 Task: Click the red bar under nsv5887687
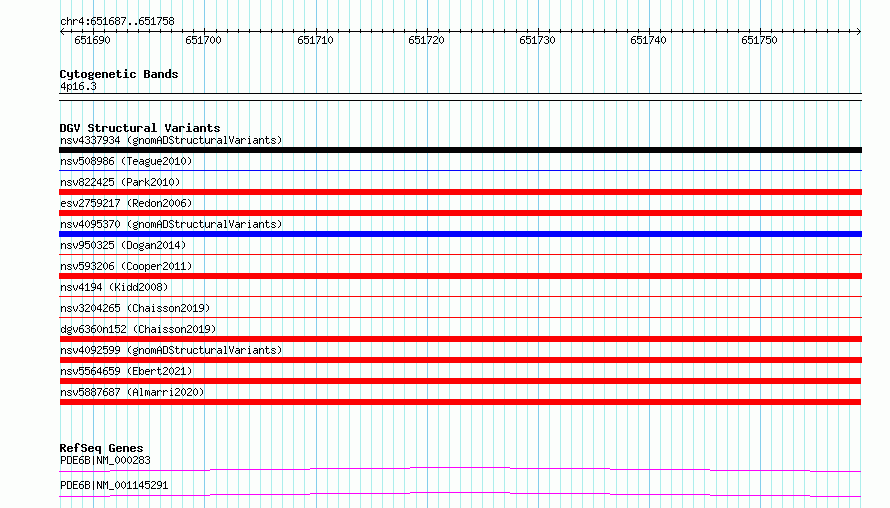[460, 402]
